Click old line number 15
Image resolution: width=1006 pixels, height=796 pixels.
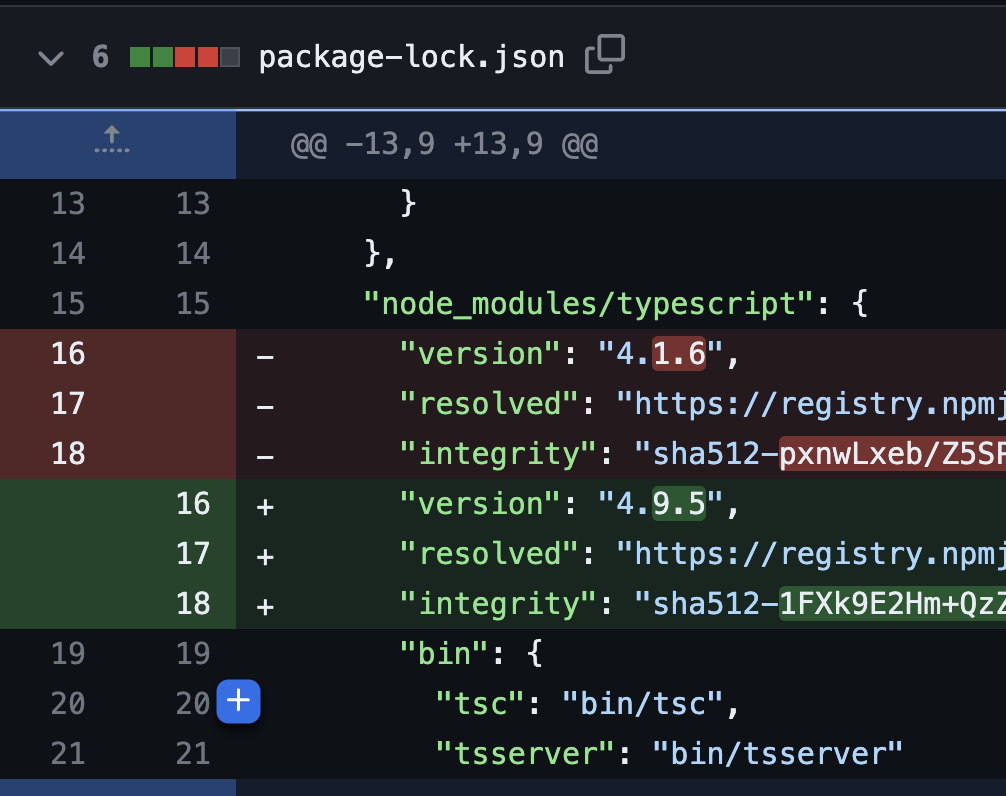click(68, 303)
